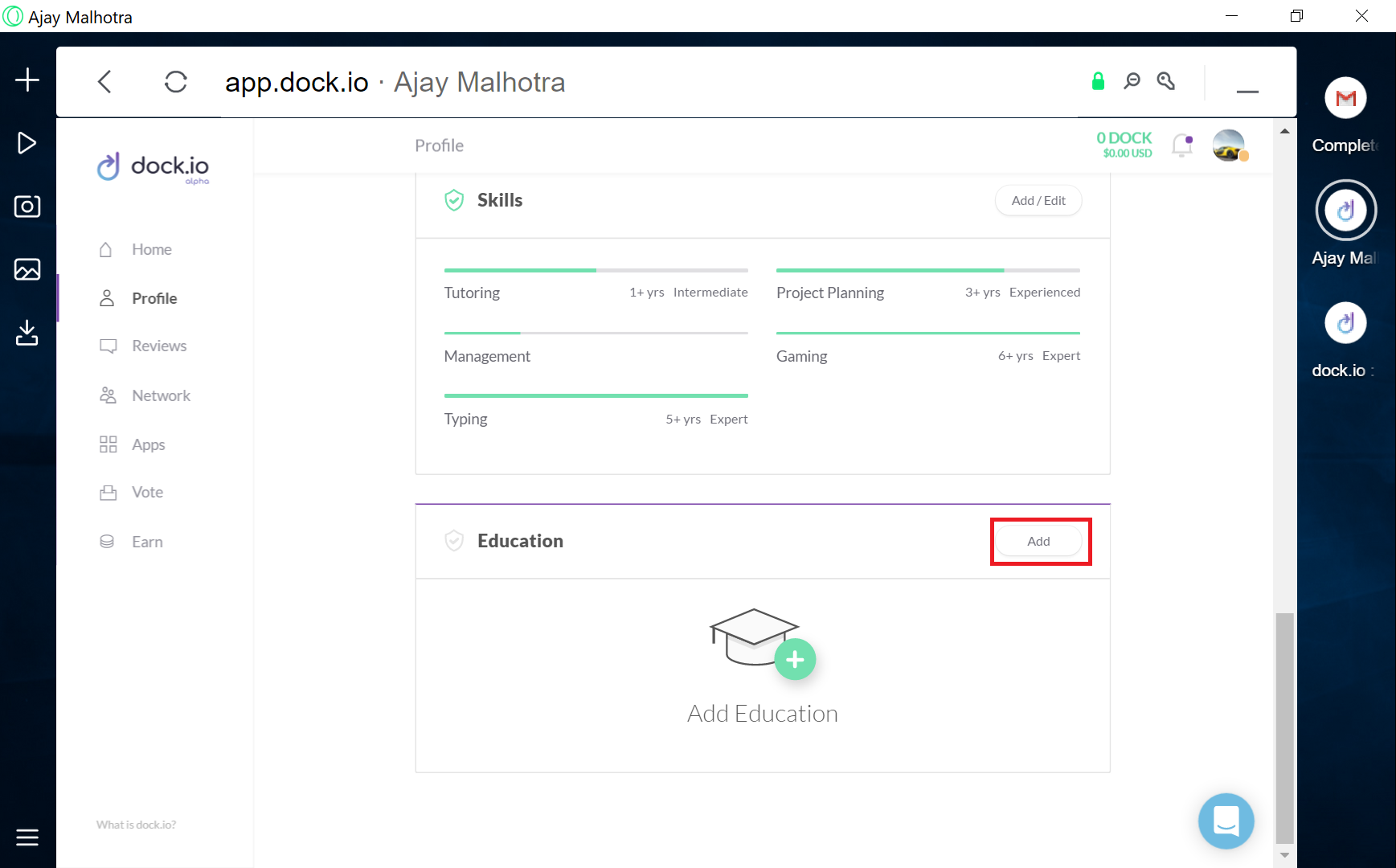This screenshot has height=868, width=1396.
Task: Open the user profile avatar
Action: [x=1229, y=145]
